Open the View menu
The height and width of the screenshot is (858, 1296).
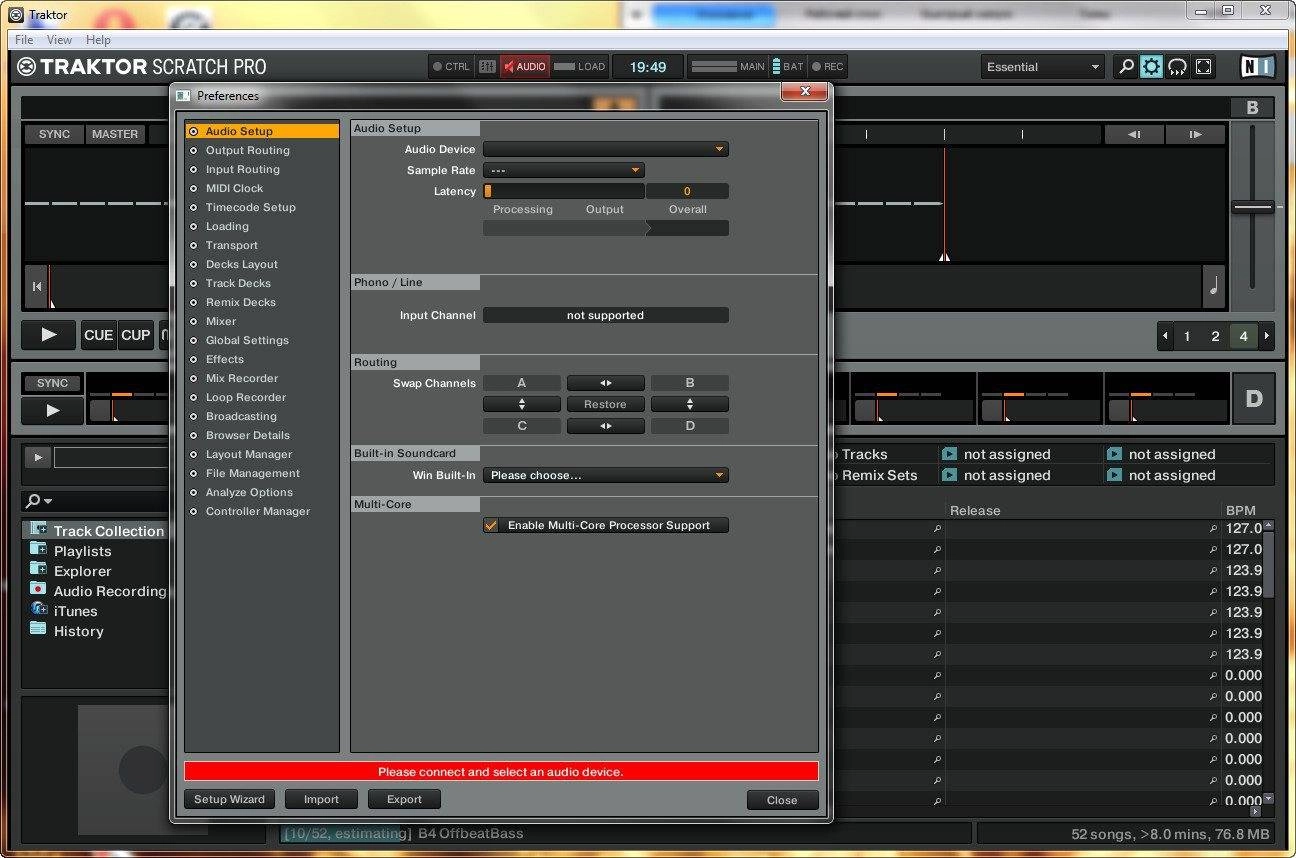coord(60,40)
